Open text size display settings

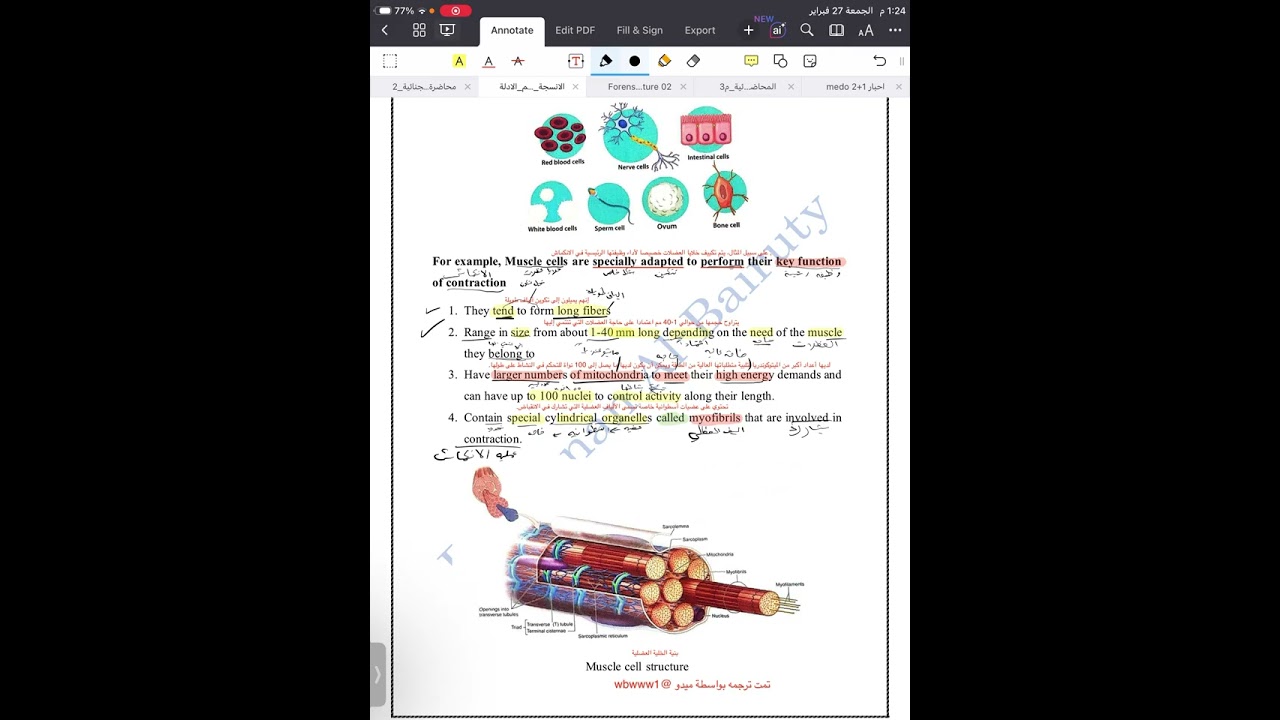pyautogui.click(x=866, y=30)
